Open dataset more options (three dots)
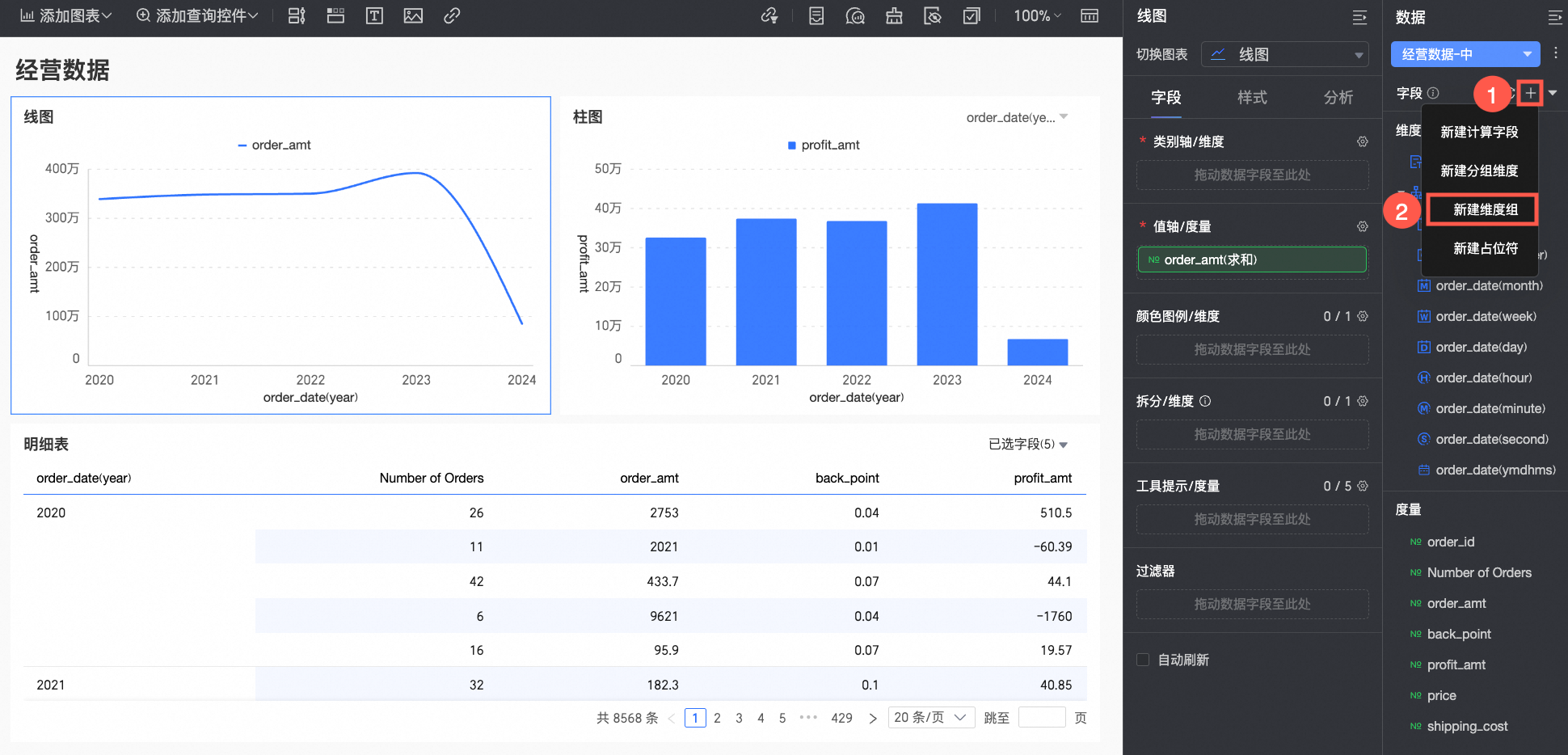This screenshot has height=755, width=1568. [1556, 53]
